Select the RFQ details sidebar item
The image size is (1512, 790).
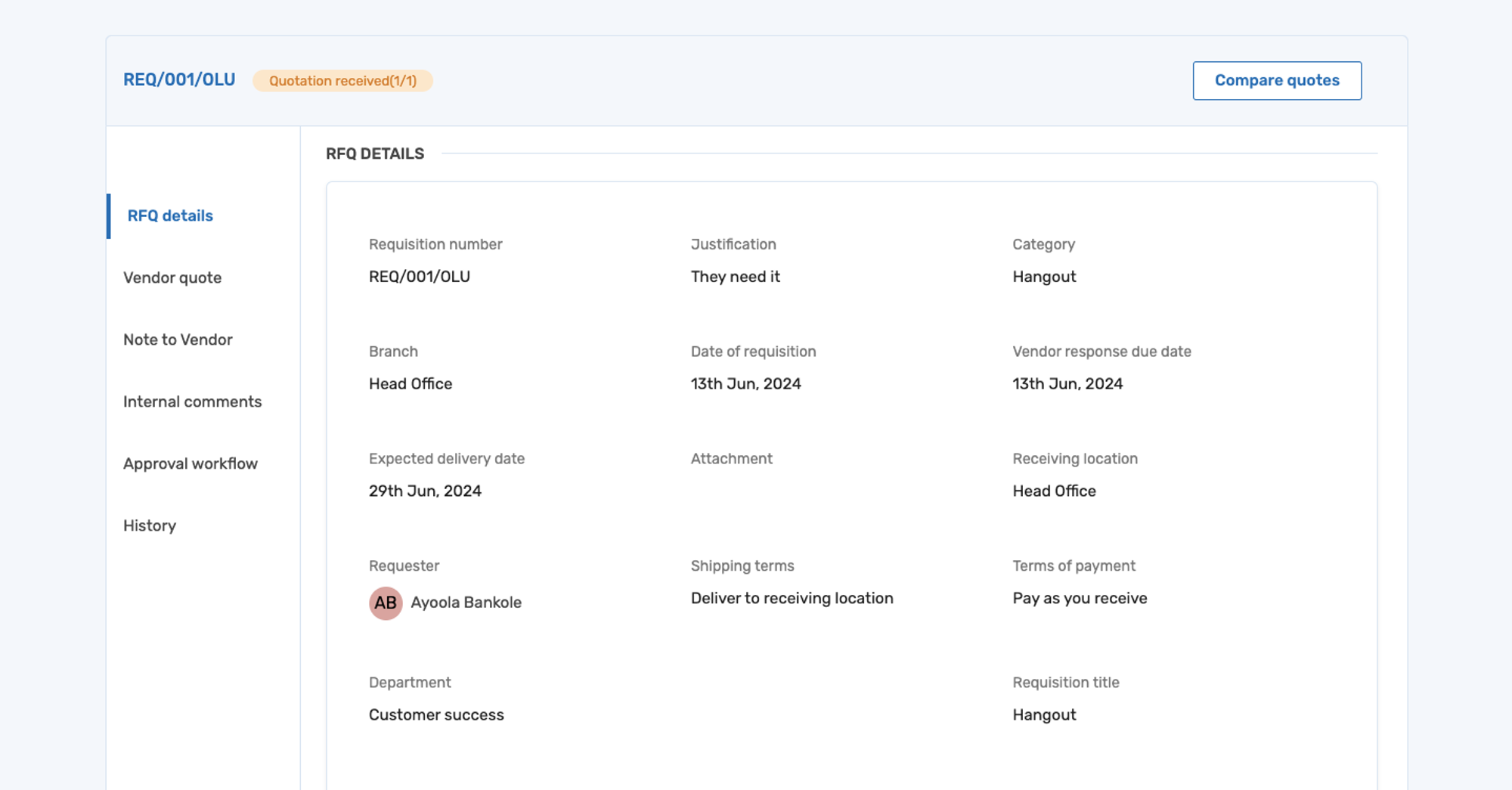click(x=169, y=215)
